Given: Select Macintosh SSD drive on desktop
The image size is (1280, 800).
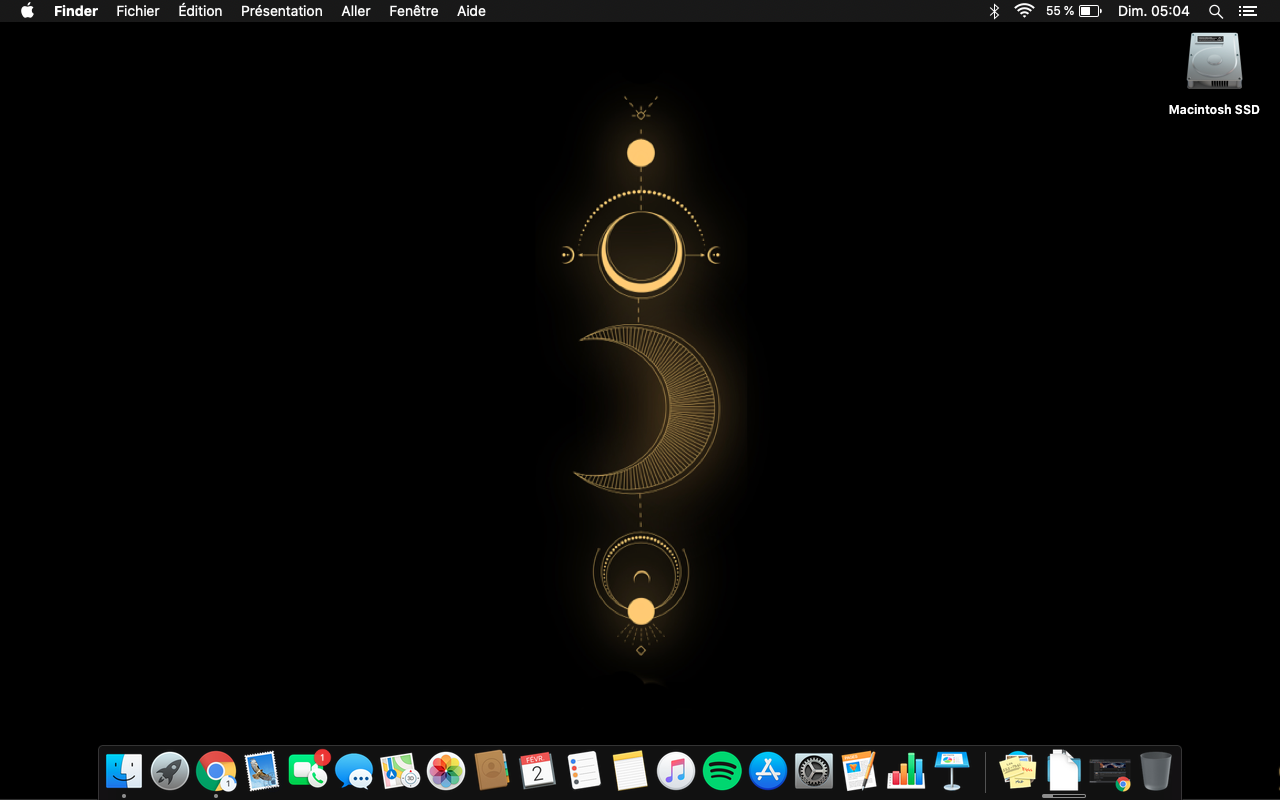Looking at the screenshot, I should tap(1214, 62).
